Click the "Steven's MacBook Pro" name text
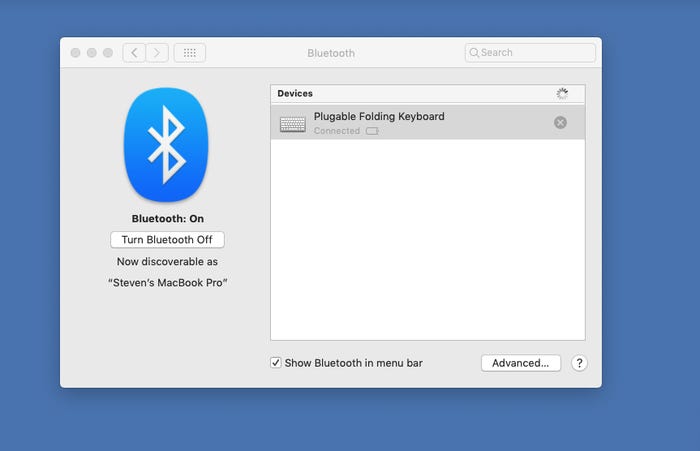The height and width of the screenshot is (451, 700). click(167, 283)
